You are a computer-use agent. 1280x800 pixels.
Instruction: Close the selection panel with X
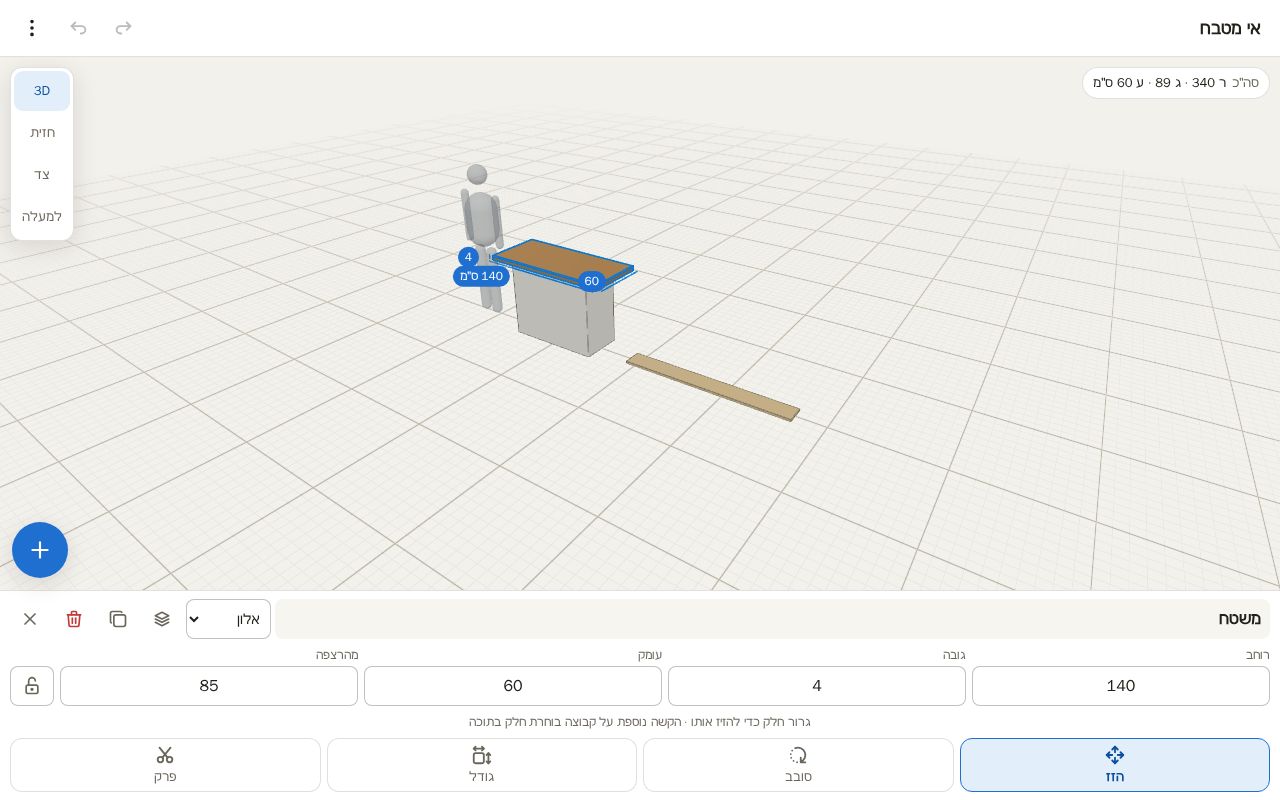(30, 619)
